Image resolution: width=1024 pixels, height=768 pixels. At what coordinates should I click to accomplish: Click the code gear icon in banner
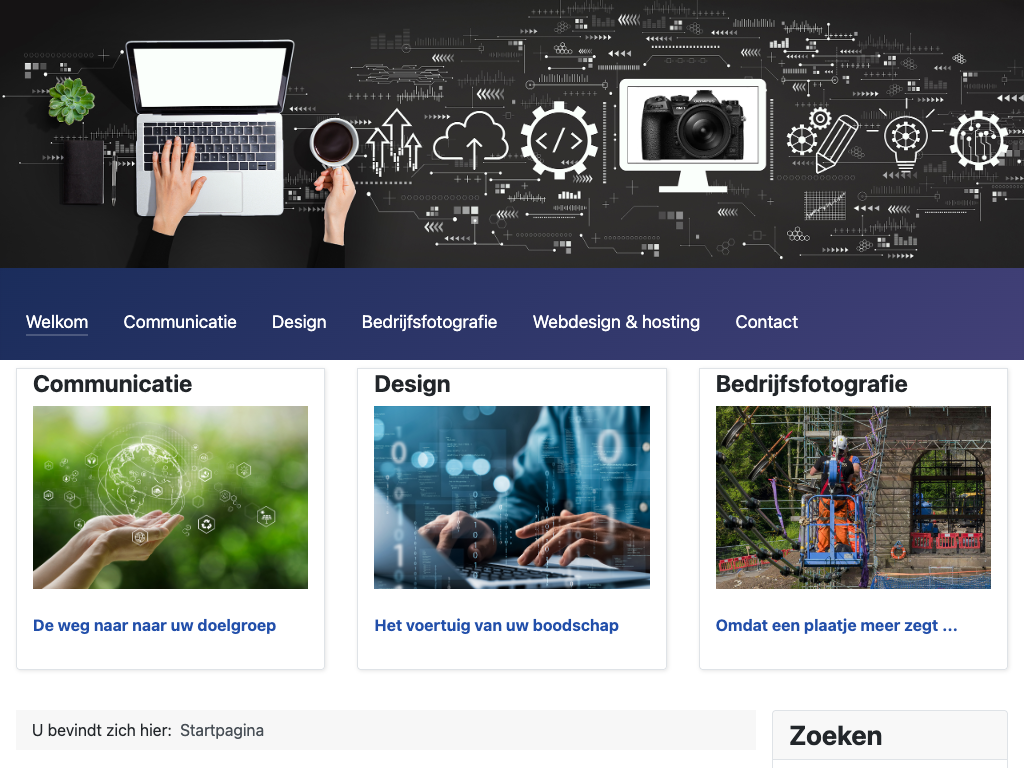coord(559,140)
